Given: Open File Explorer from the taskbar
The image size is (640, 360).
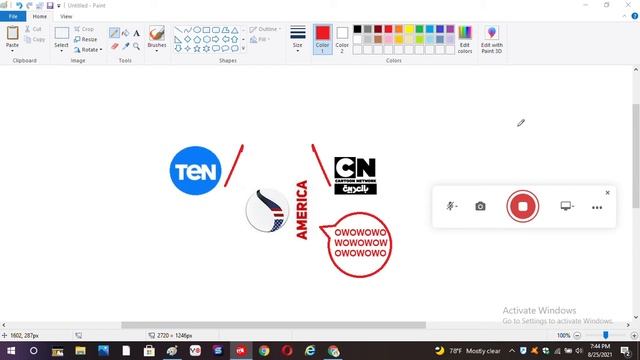Looking at the screenshot, I should coord(80,351).
